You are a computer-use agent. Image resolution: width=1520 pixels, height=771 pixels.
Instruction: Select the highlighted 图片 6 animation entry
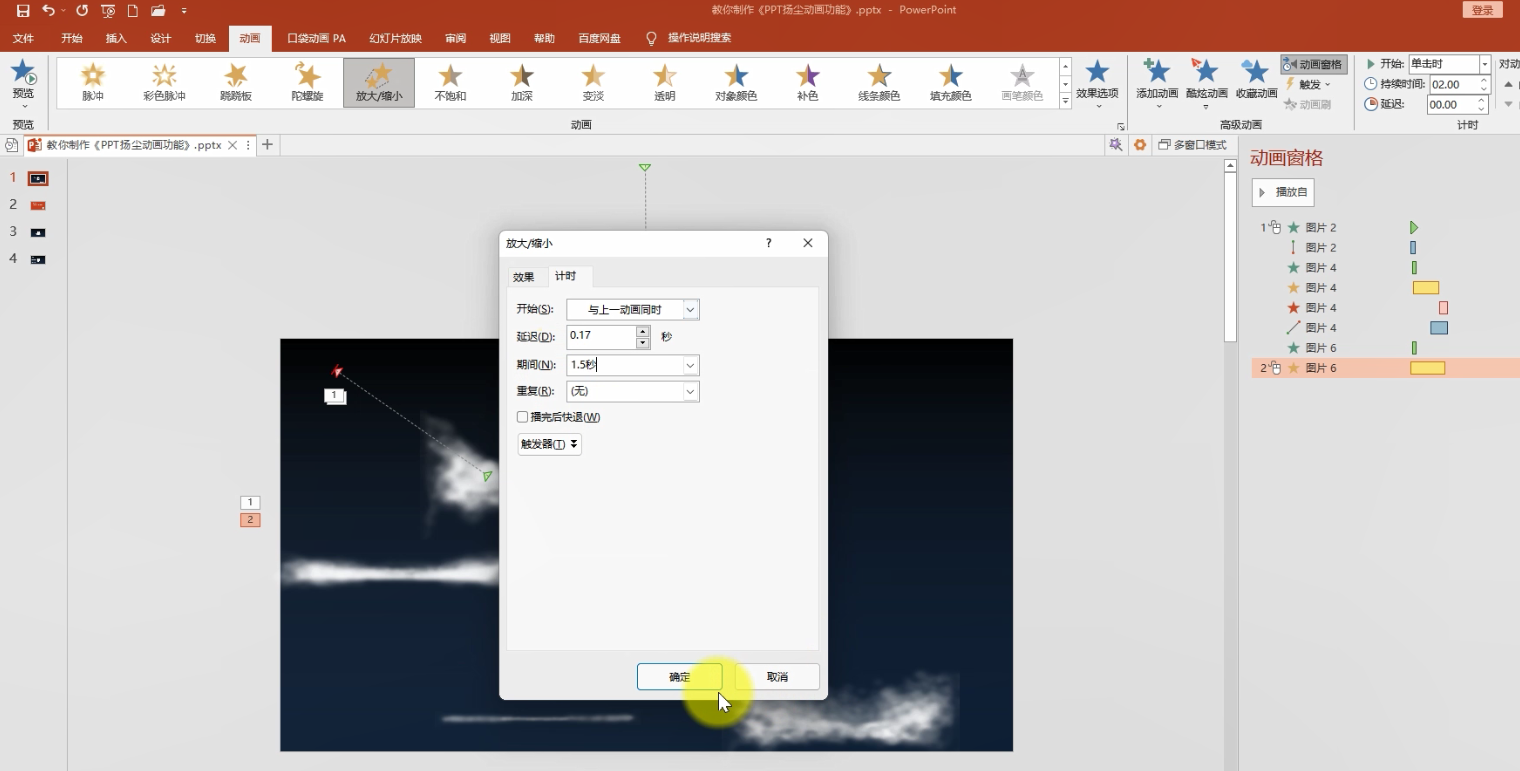pos(1385,368)
